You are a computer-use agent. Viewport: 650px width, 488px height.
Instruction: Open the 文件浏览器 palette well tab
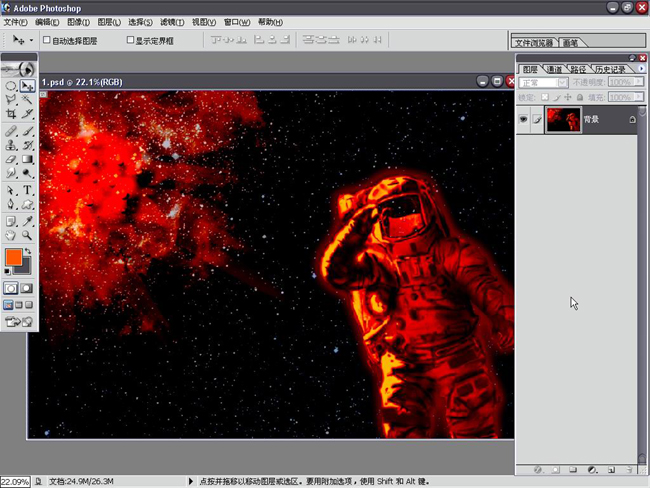tap(534, 43)
